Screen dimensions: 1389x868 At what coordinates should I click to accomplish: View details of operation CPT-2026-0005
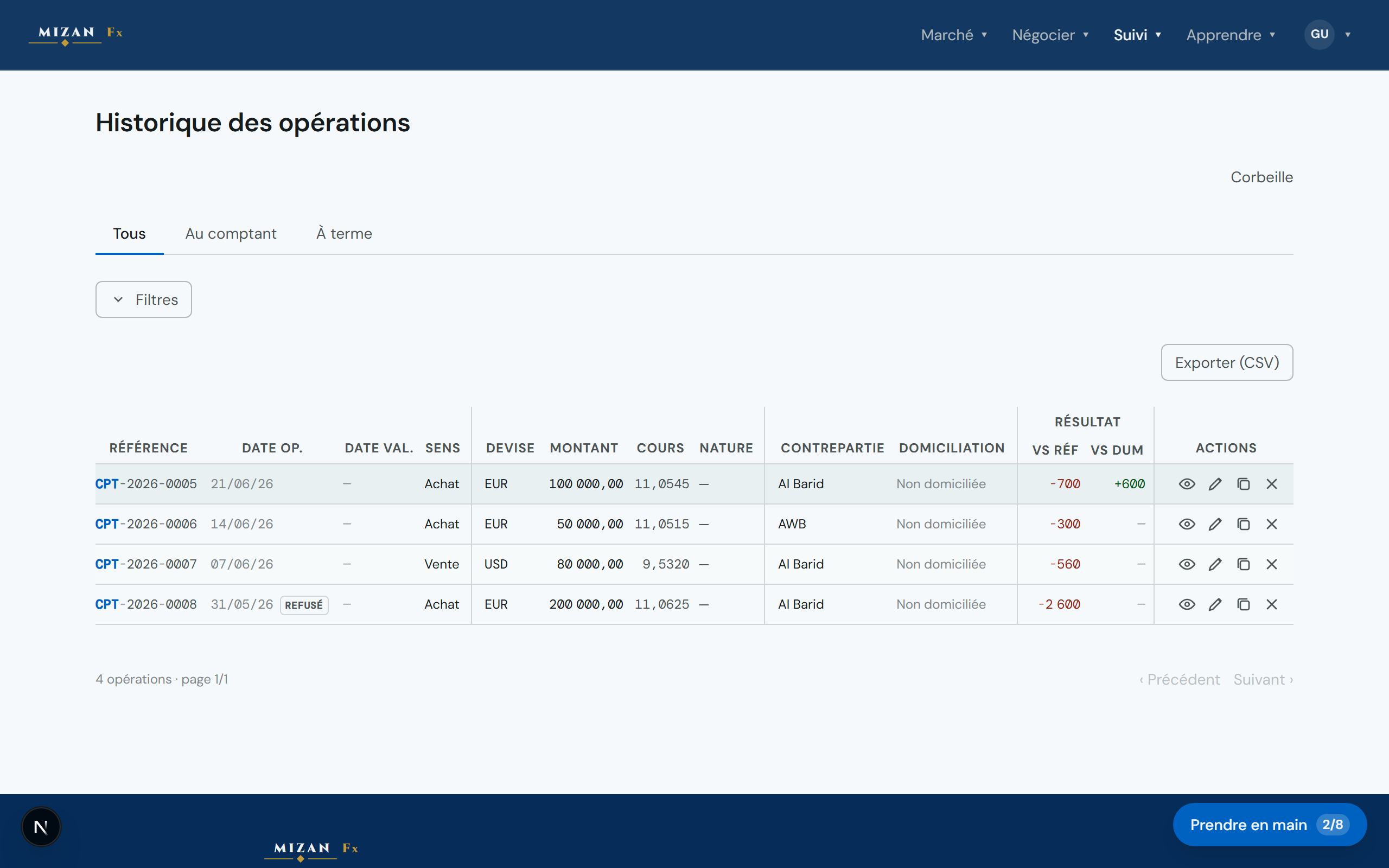coord(1187,484)
